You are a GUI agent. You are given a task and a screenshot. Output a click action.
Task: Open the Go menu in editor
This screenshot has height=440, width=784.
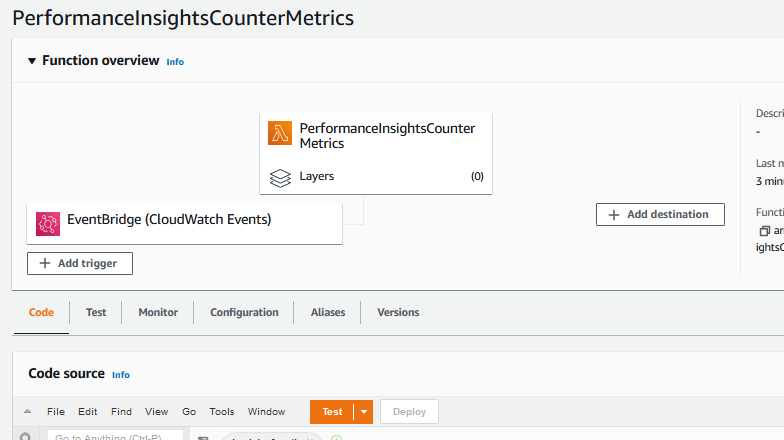189,412
